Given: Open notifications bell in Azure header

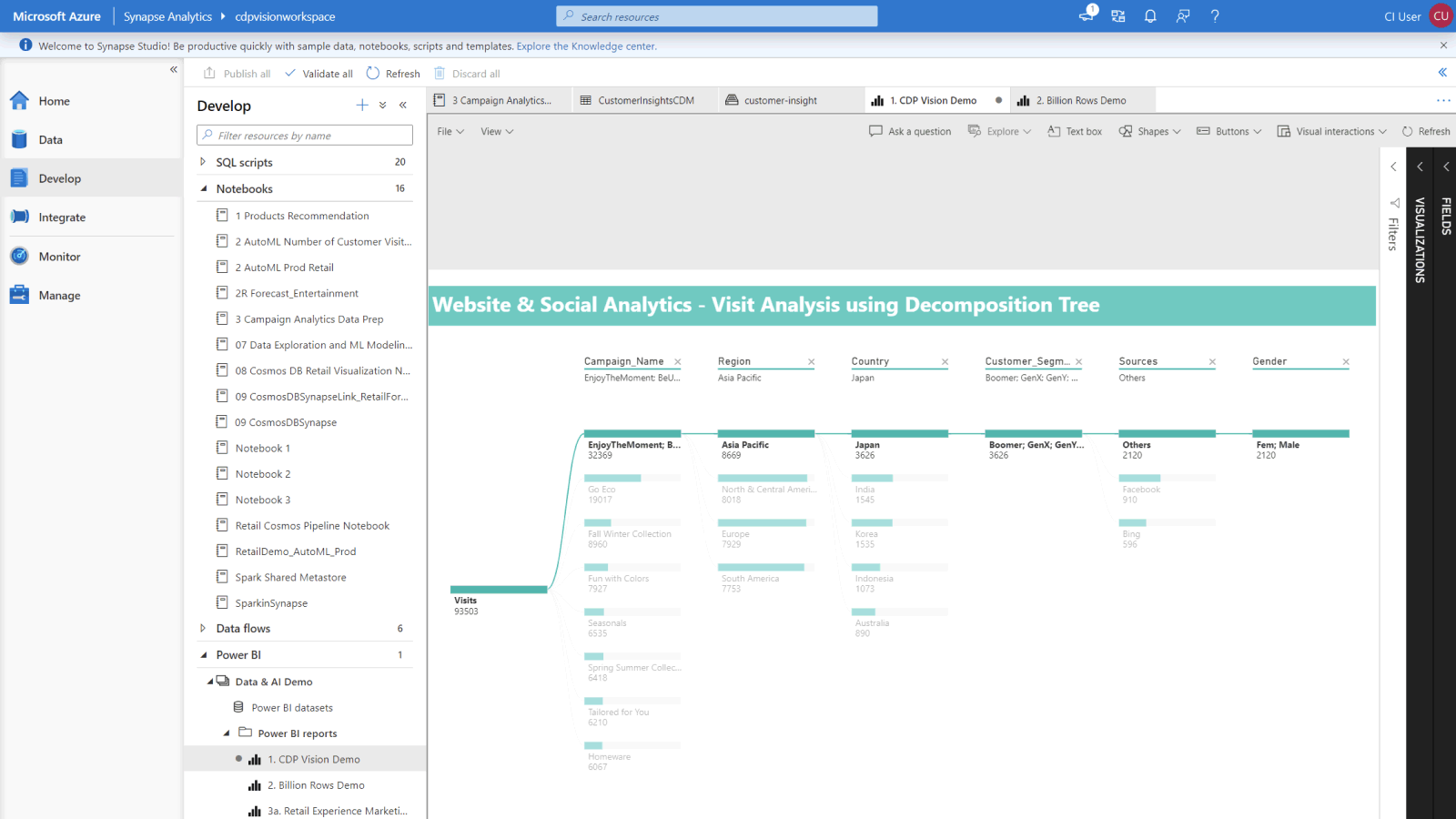Looking at the screenshot, I should (x=1150, y=16).
